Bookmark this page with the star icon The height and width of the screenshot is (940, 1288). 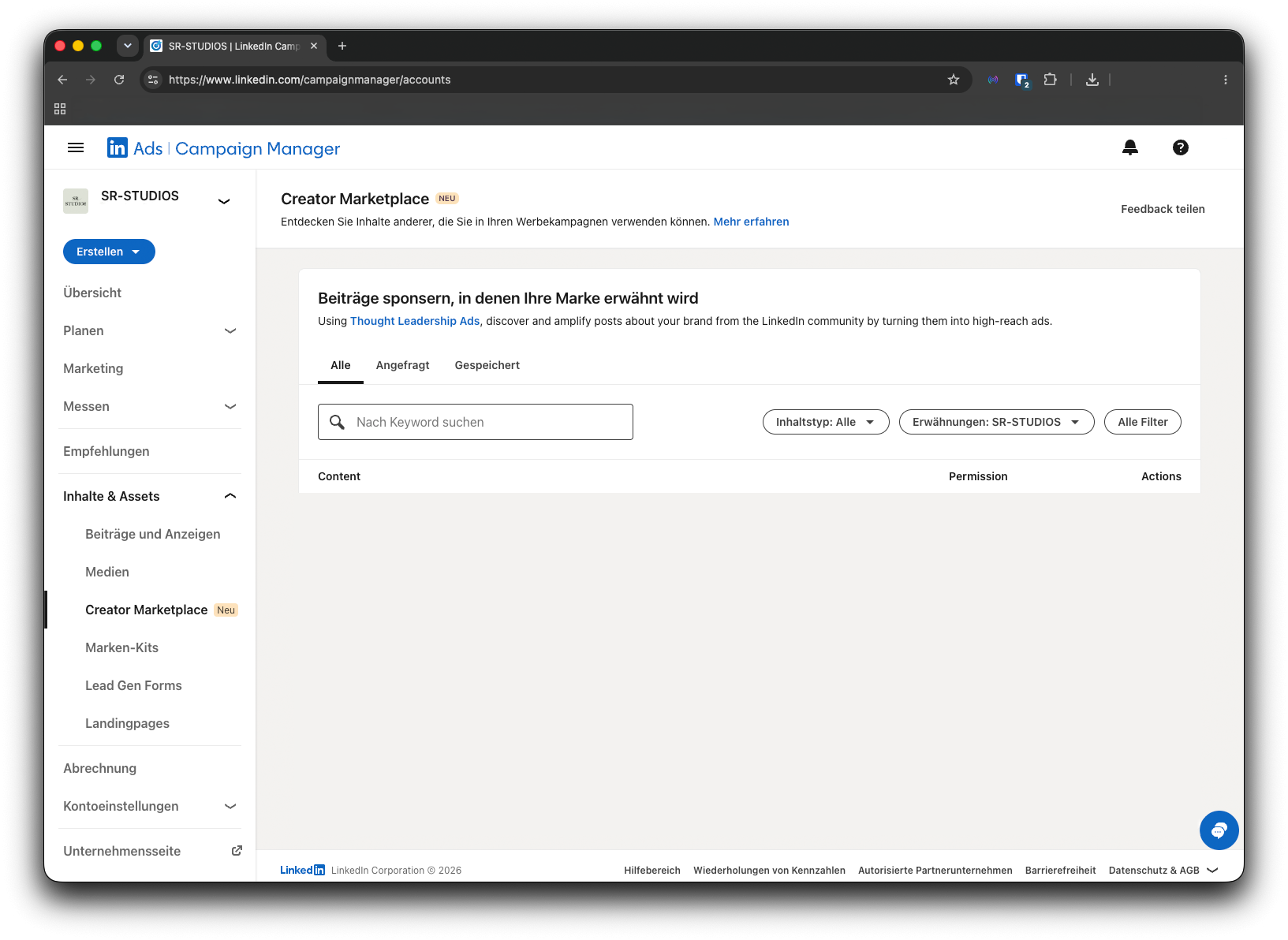(954, 80)
